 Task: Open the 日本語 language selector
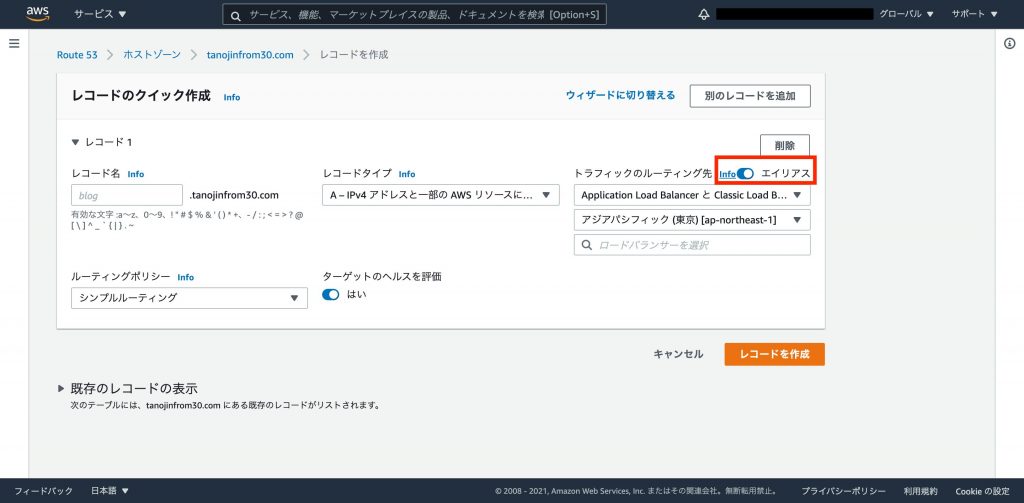(110, 491)
